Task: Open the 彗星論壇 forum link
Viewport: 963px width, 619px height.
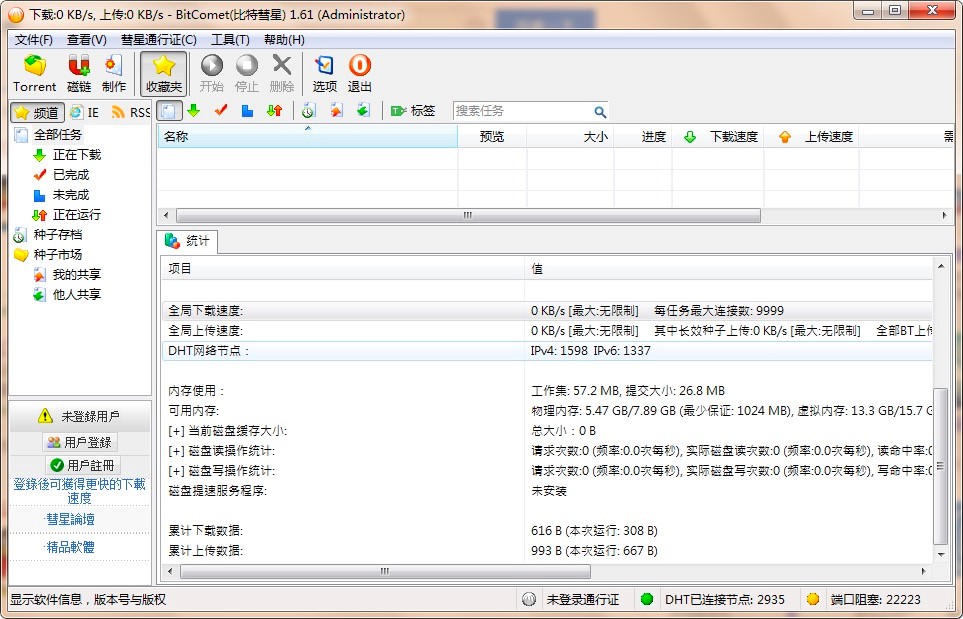Action: tap(70, 519)
